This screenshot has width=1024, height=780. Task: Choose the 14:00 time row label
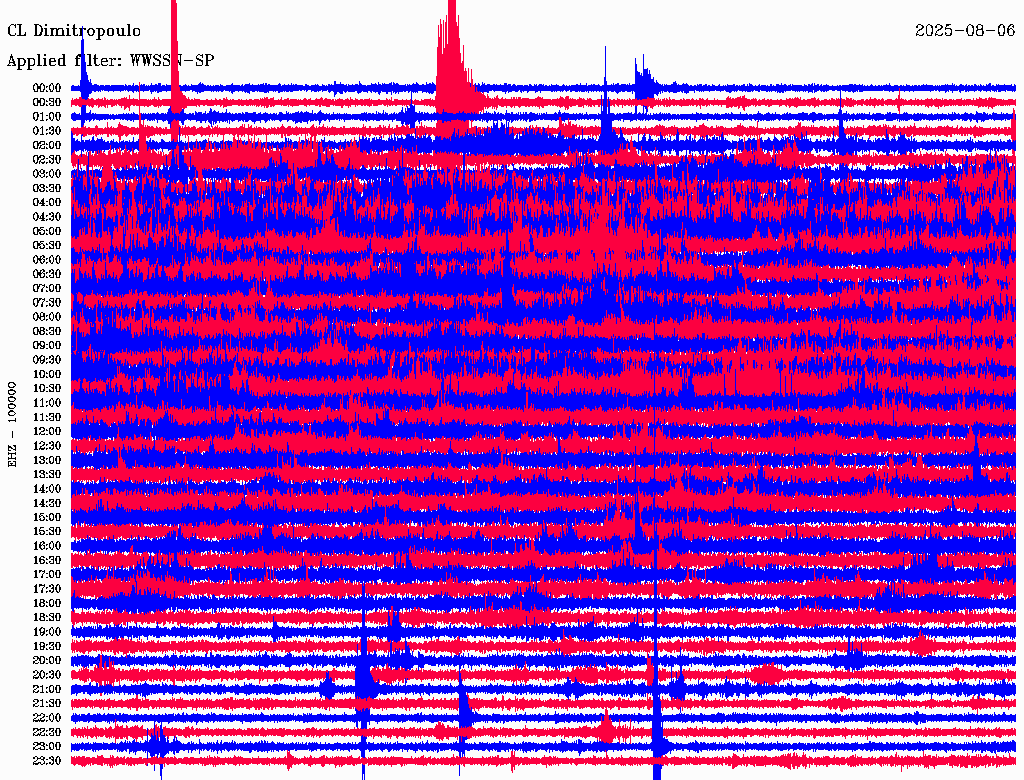[47, 489]
